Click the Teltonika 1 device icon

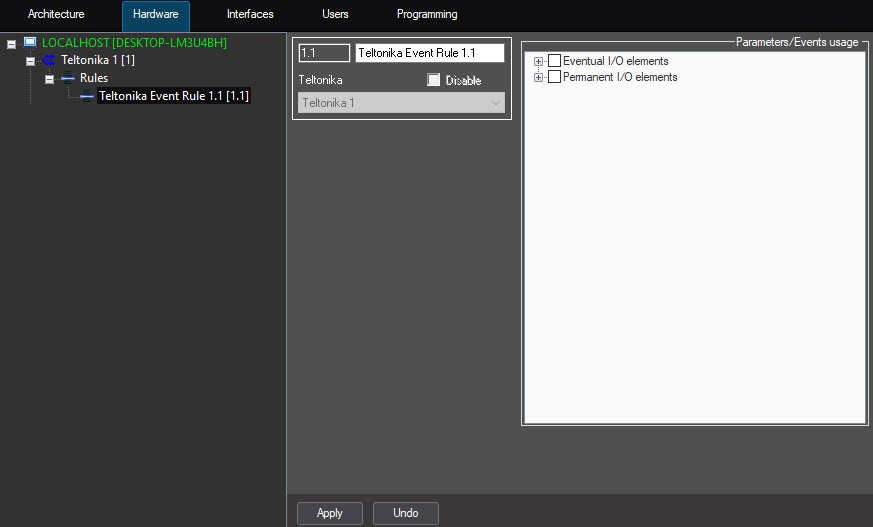point(49,60)
